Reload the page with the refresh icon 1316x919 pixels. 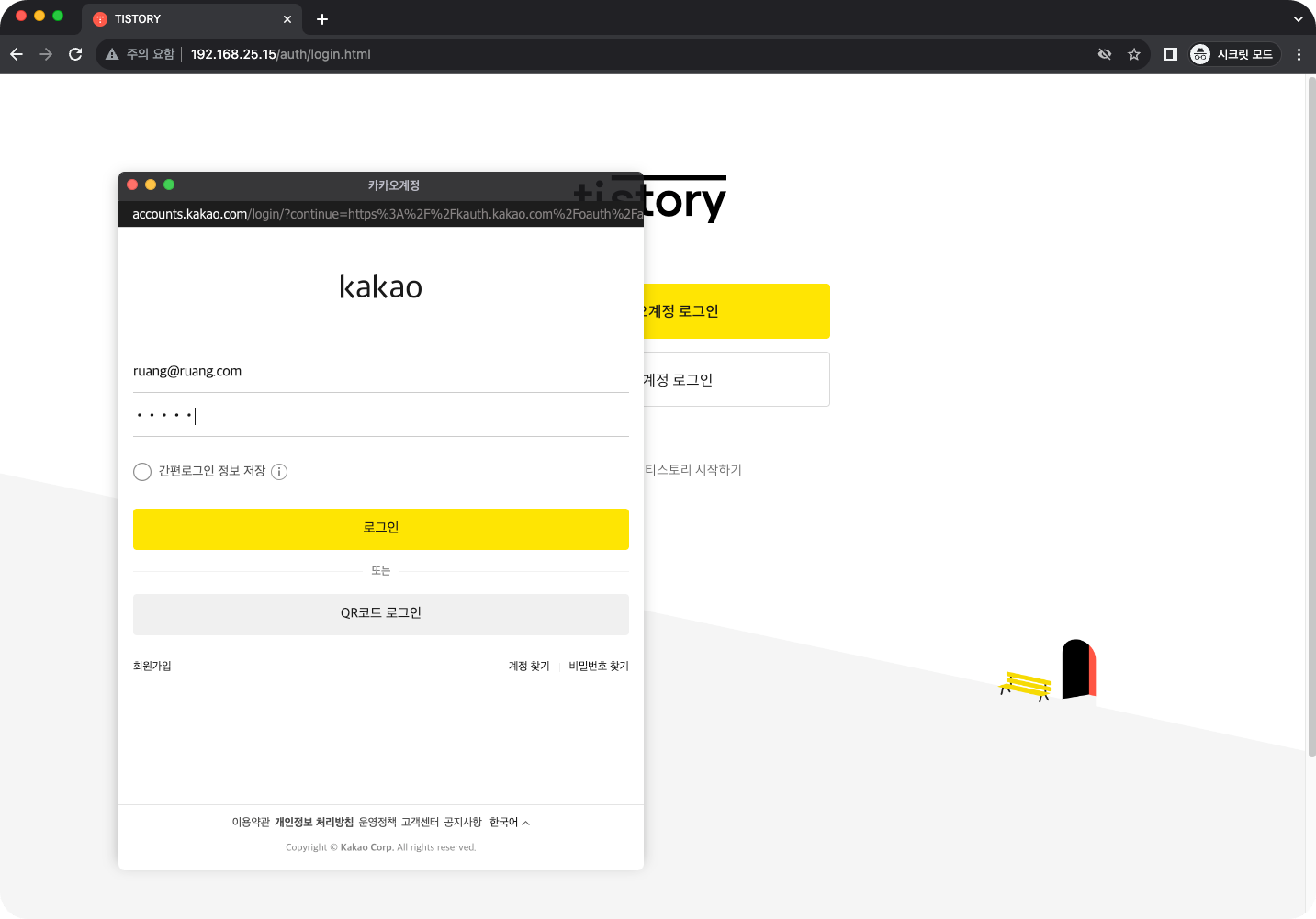point(75,54)
